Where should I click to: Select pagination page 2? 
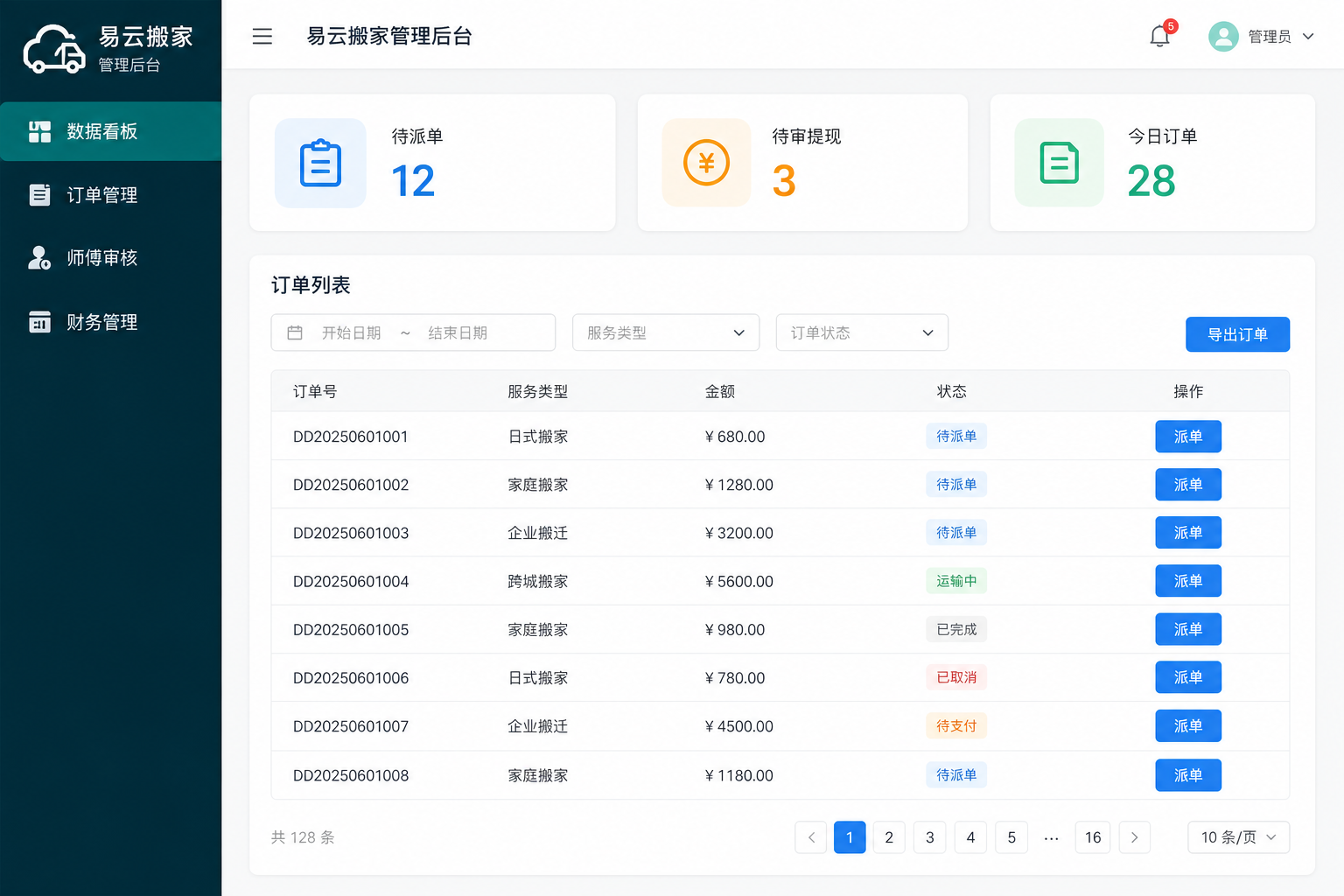889,837
